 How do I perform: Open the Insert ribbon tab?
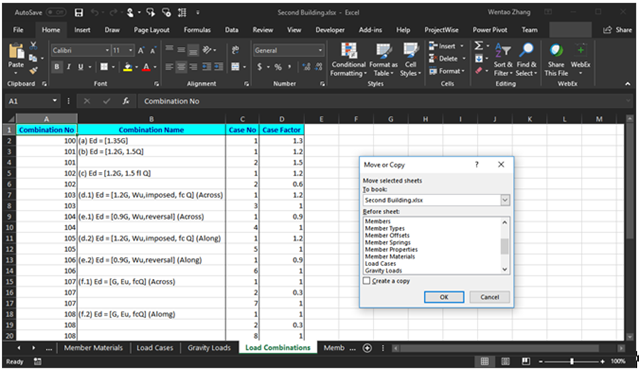tap(82, 30)
